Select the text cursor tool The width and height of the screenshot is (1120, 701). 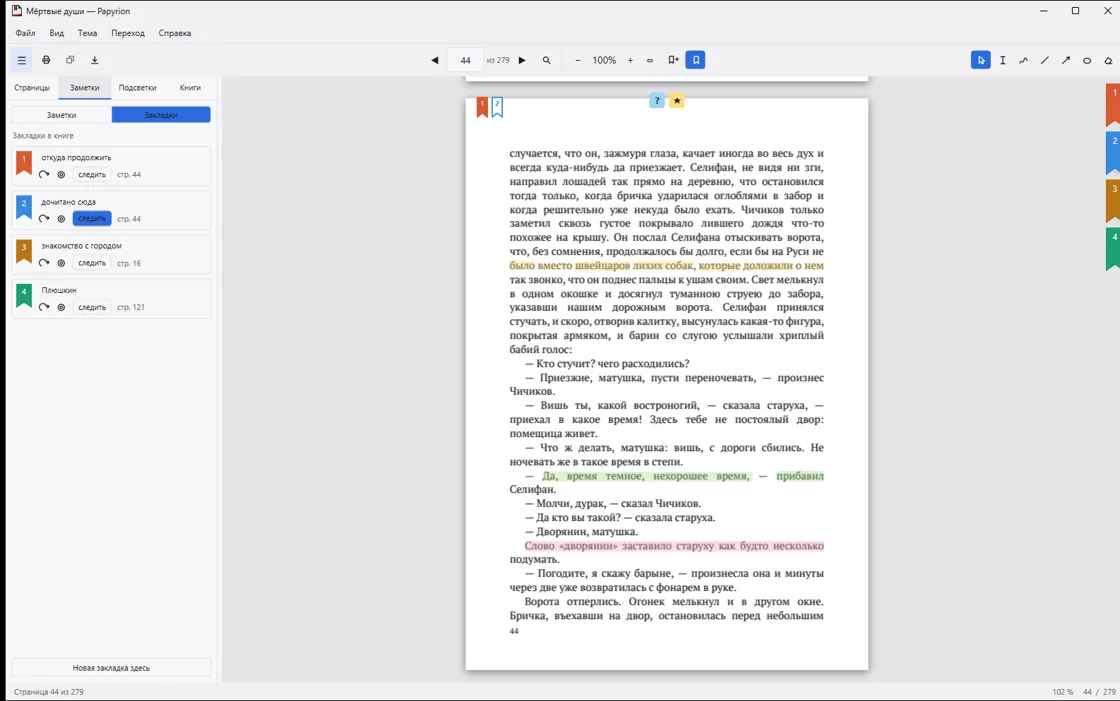pos(1002,61)
